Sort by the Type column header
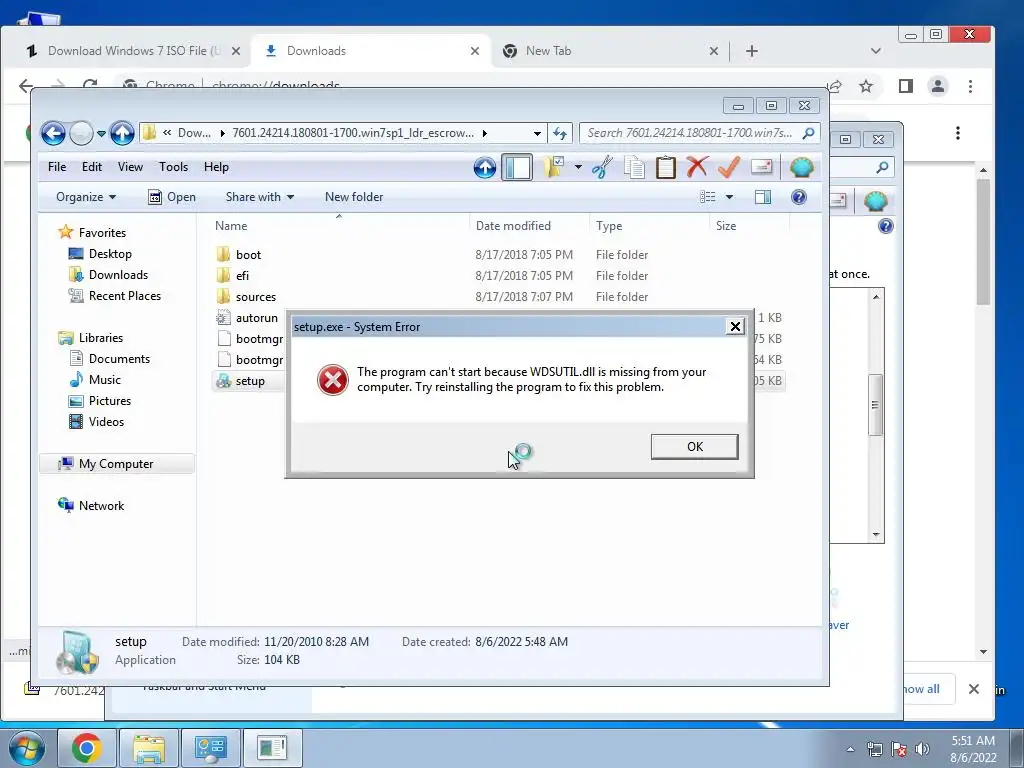1024x768 pixels. 648,226
